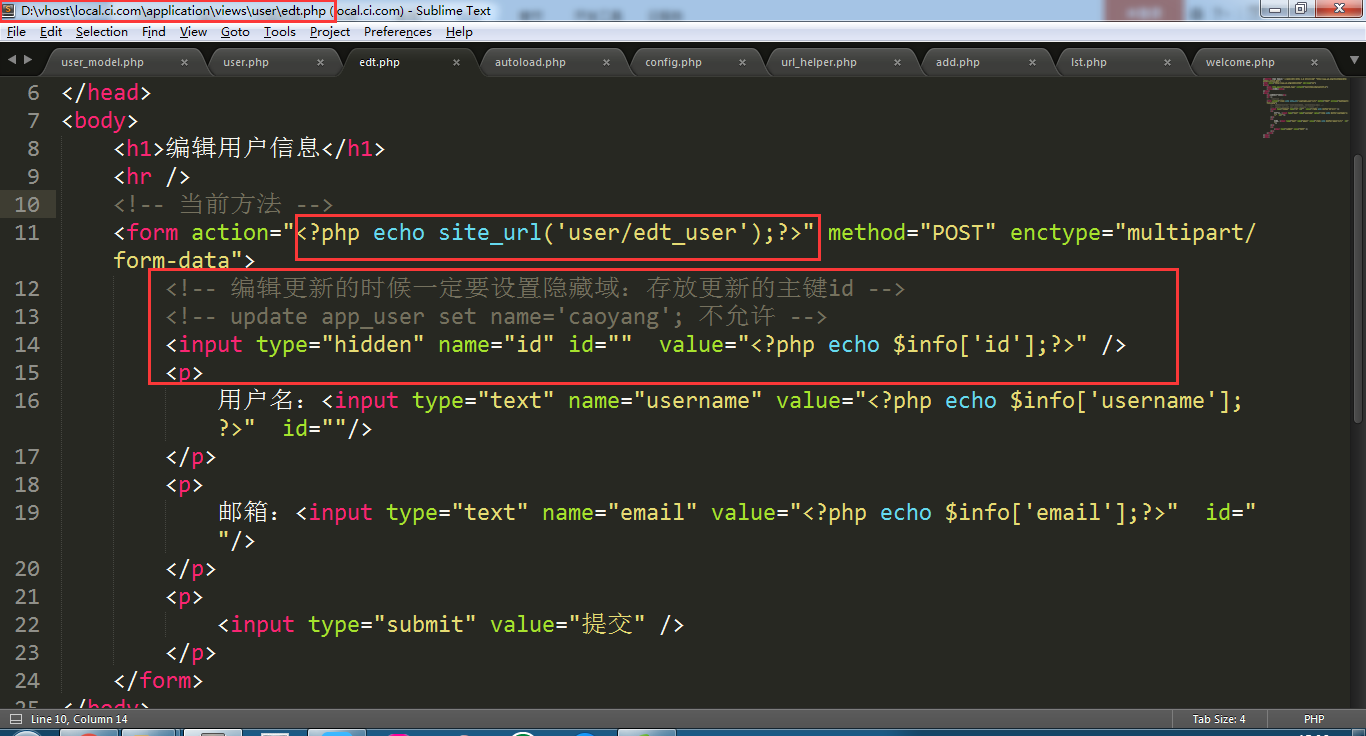
Task: Click line number 14 in the gutter
Action: [x=27, y=345]
